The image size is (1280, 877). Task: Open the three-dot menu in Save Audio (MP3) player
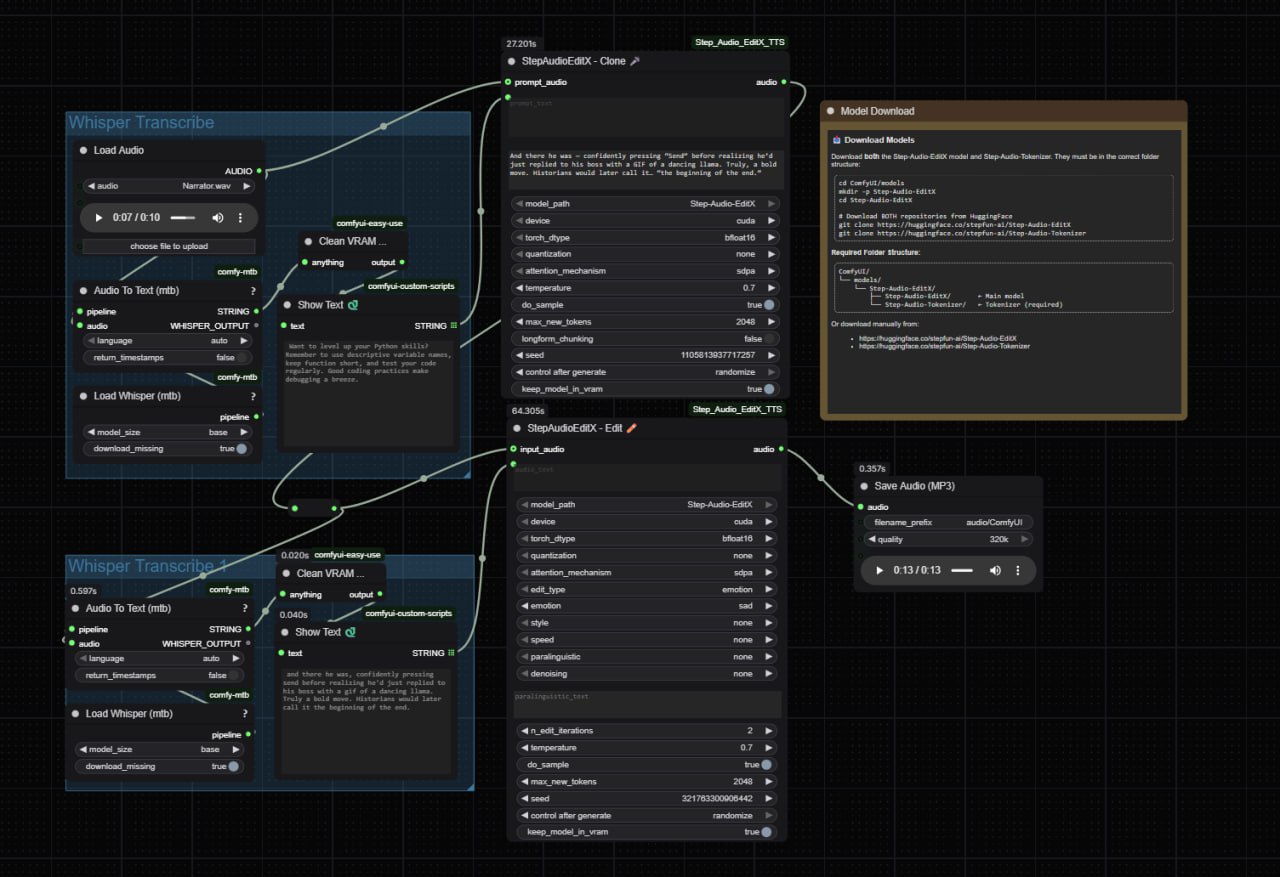[1018, 570]
